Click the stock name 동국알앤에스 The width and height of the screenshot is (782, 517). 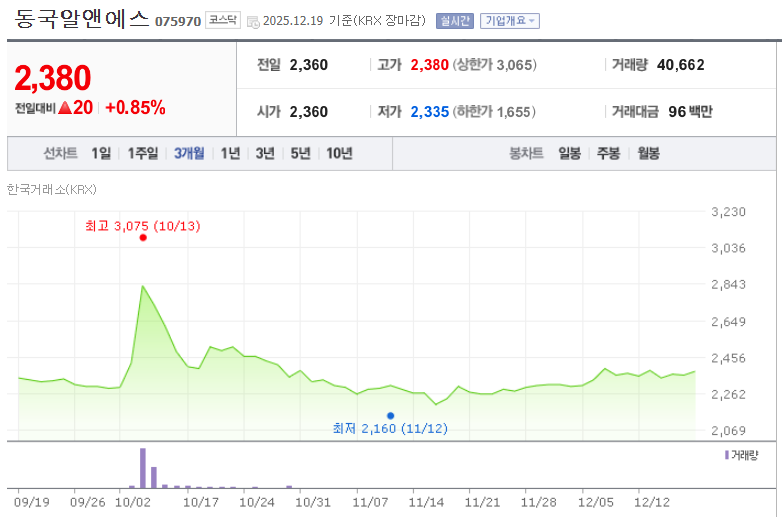[82, 19]
